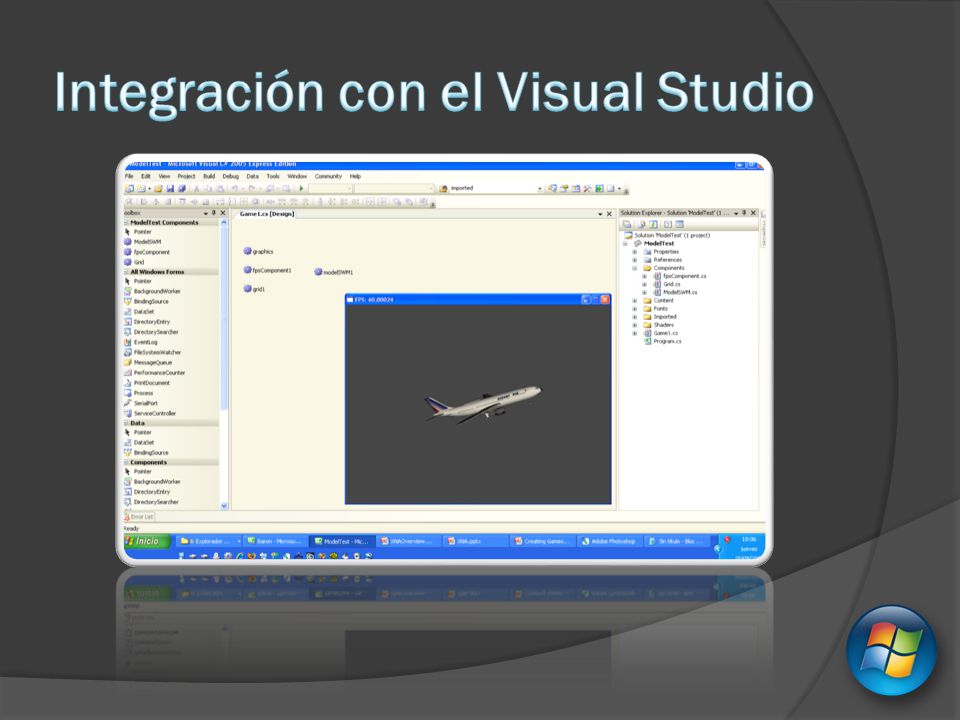Click the green Start Page toolbar icon

pyautogui.click(x=599, y=189)
